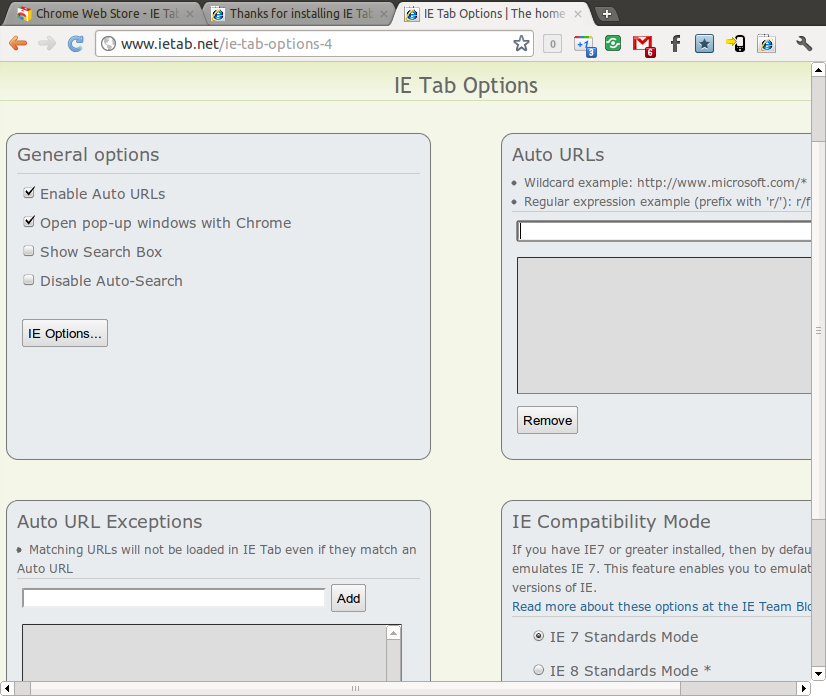Image resolution: width=826 pixels, height=696 pixels.
Task: Click the send-to-phone extension icon
Action: click(x=735, y=44)
